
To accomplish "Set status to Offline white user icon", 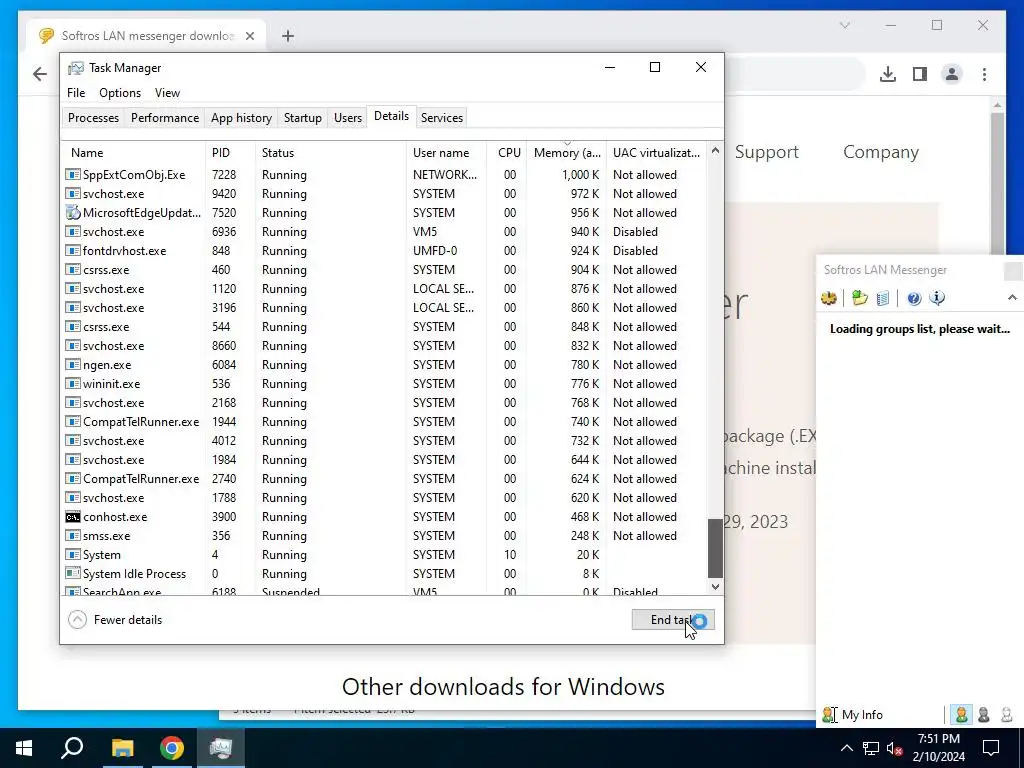I will coord(1006,714).
